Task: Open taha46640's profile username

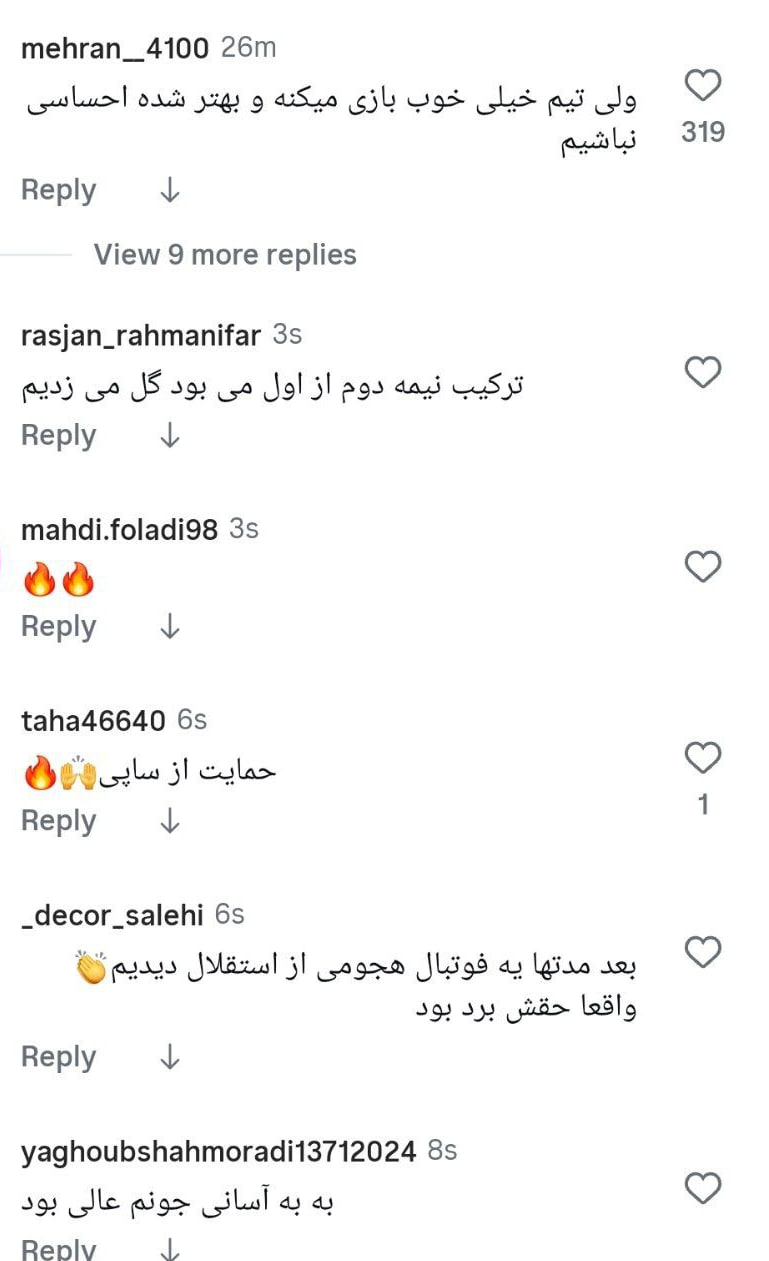Action: pyautogui.click(x=93, y=720)
